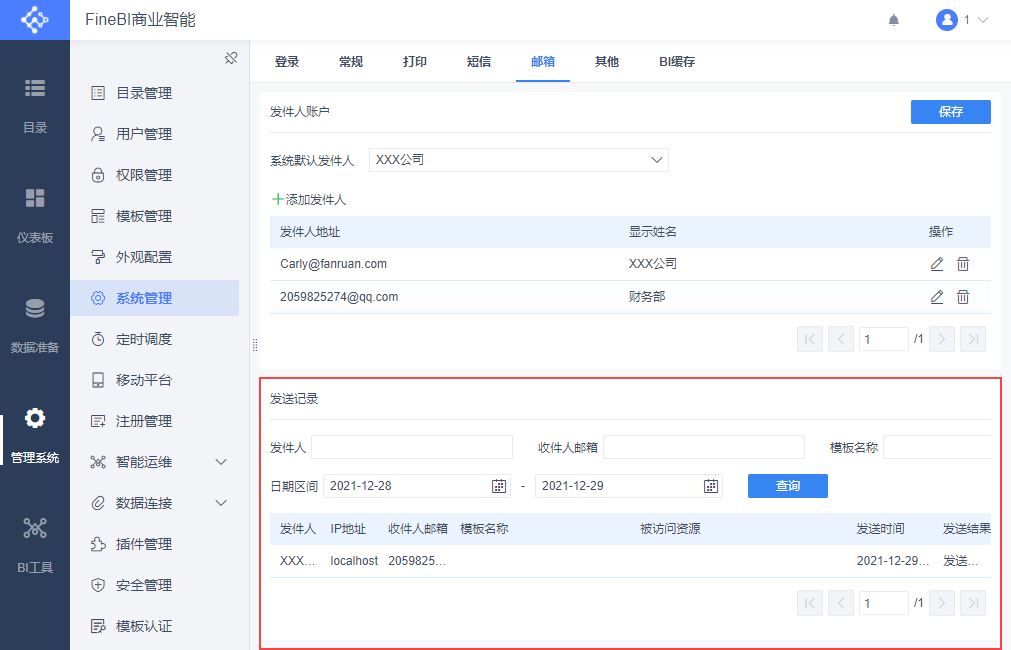This screenshot has height=650, width=1011.
Task: Switch to the 其他 tab
Action: (x=607, y=61)
